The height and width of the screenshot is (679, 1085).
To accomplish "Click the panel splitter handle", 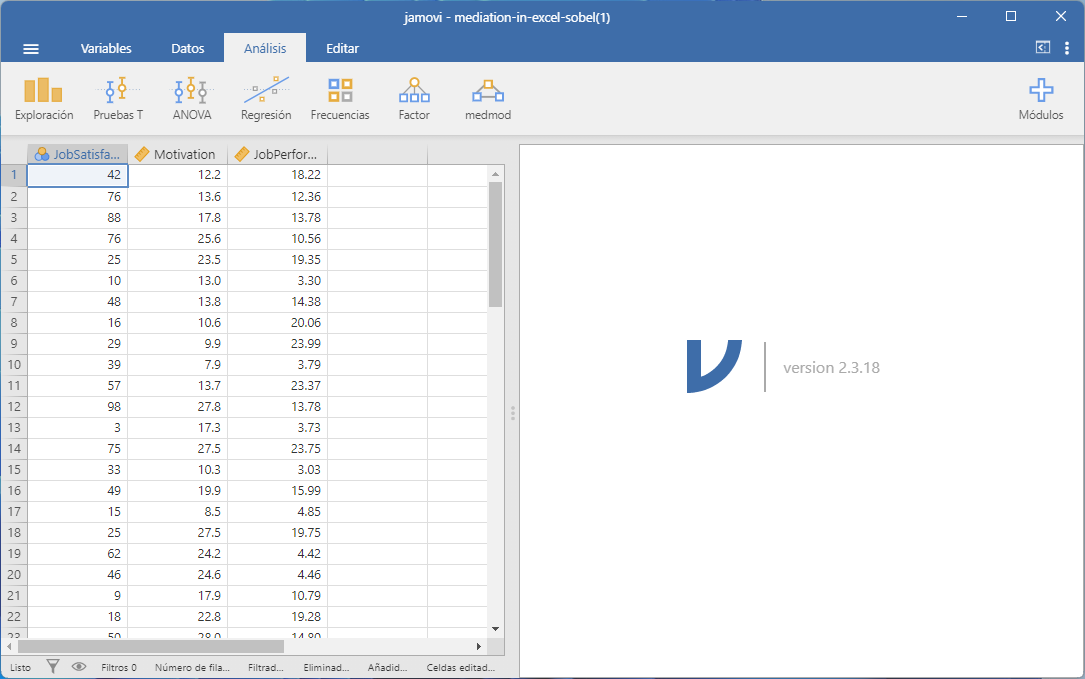I will tap(512, 412).
